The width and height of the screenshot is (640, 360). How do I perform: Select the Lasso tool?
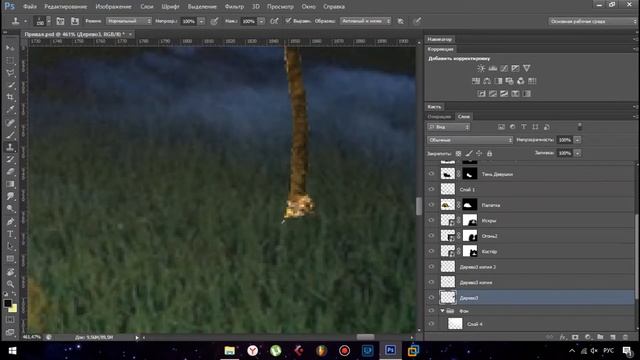click(x=10, y=73)
